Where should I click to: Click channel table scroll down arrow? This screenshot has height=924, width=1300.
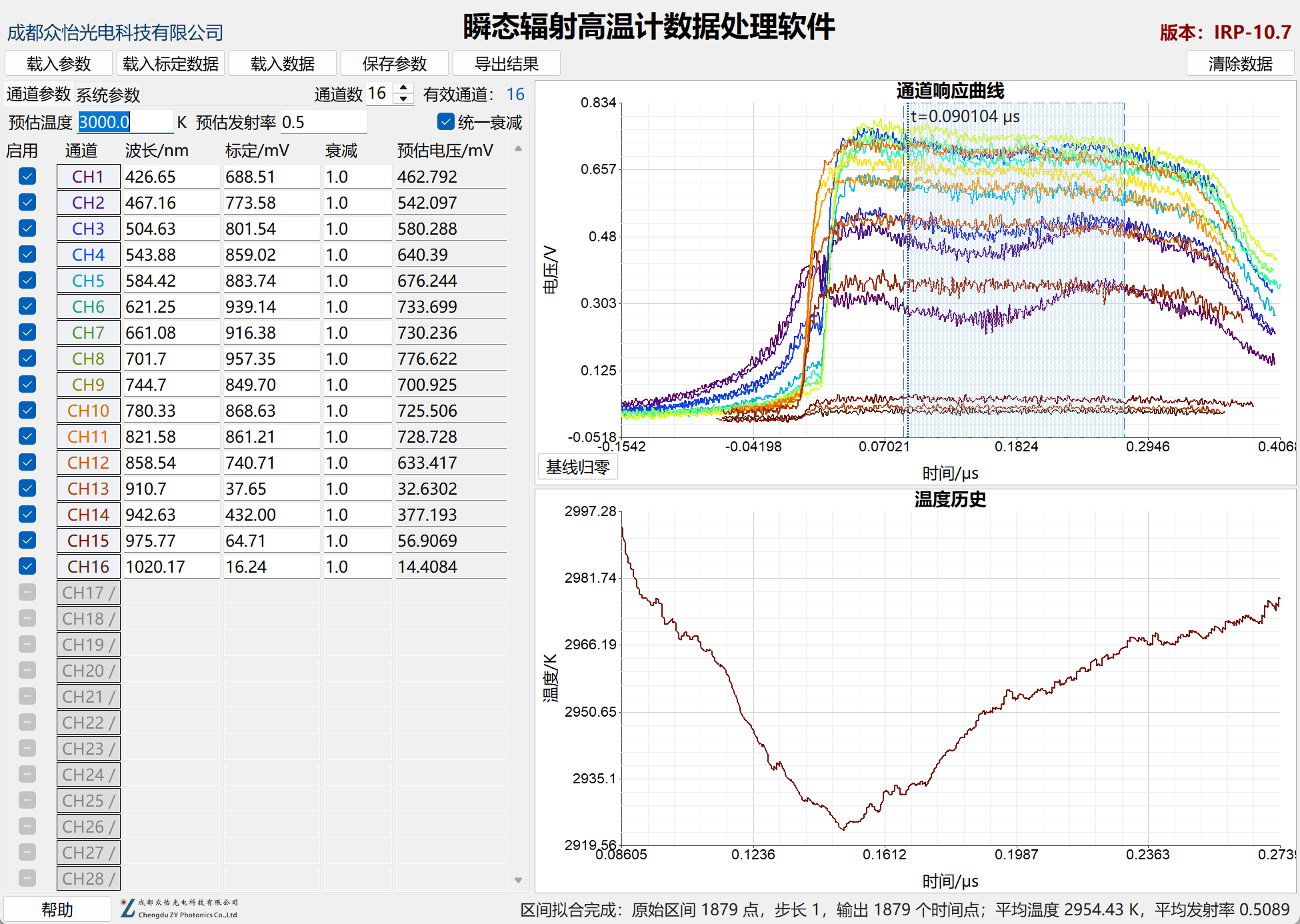click(x=518, y=881)
